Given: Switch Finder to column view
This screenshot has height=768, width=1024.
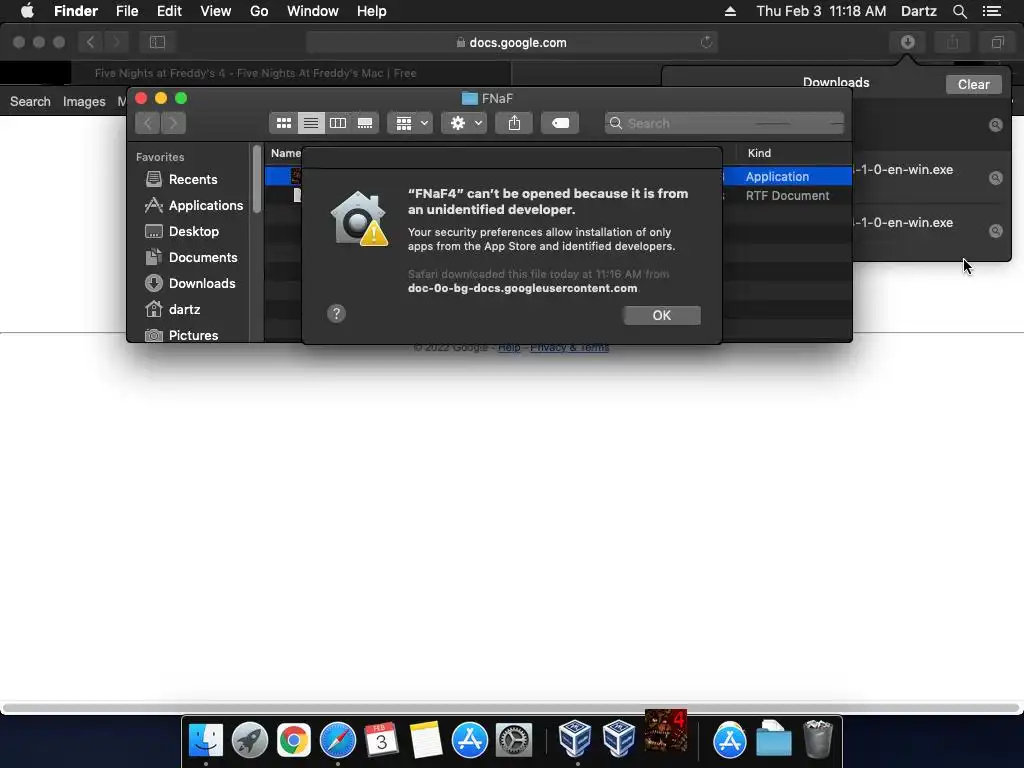Looking at the screenshot, I should [x=338, y=123].
